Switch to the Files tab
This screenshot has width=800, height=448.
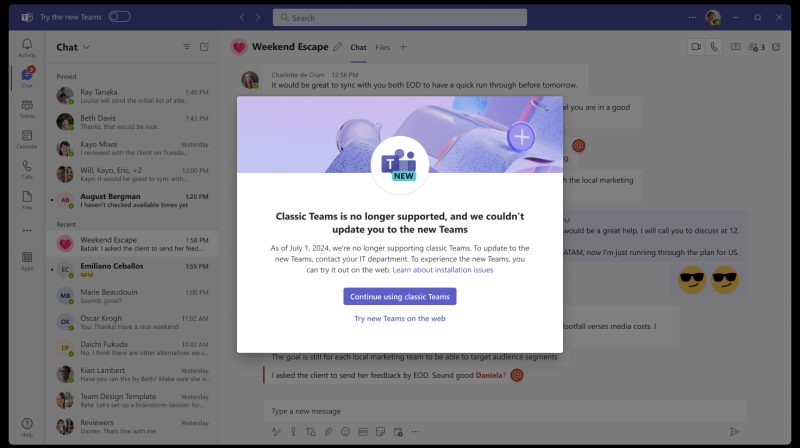pos(383,47)
